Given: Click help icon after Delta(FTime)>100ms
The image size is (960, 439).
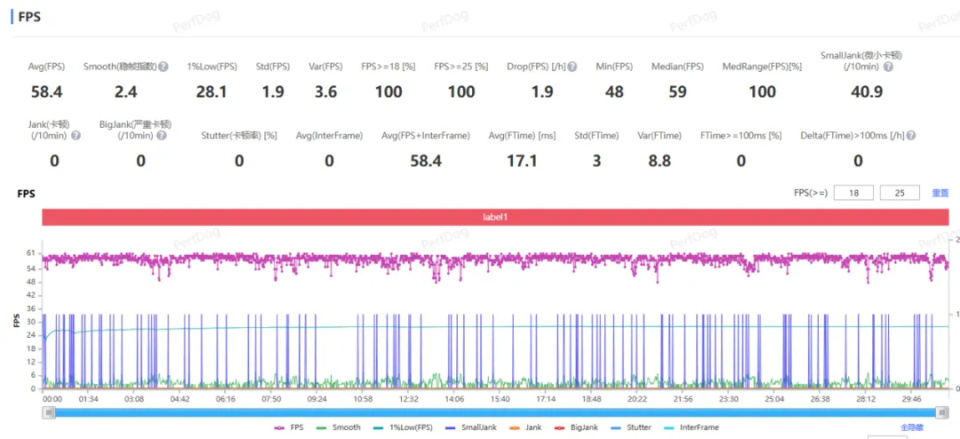Looking at the screenshot, I should [x=912, y=135].
